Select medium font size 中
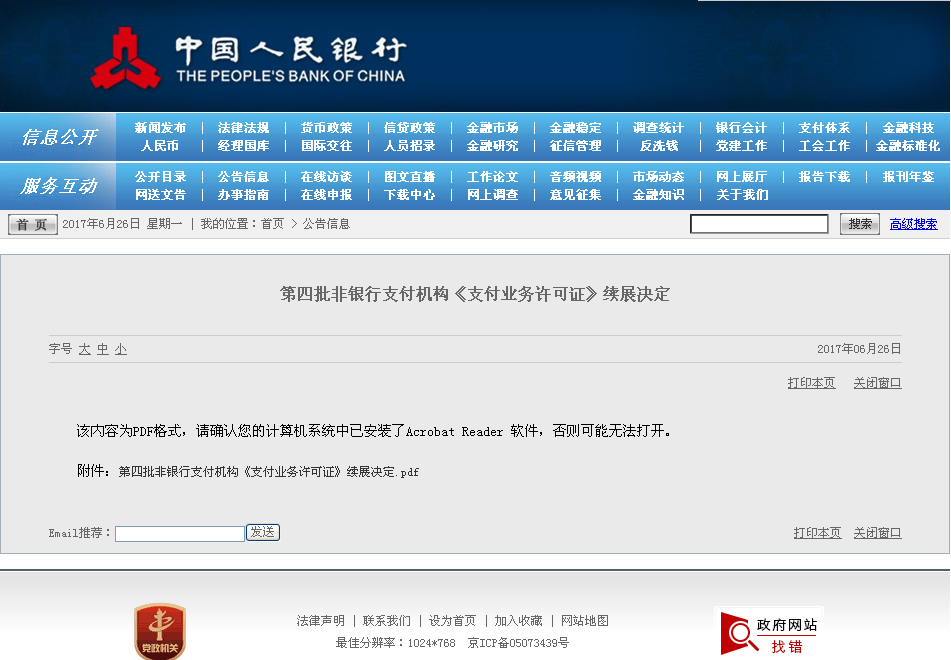Screen dimensions: 951x660 (103, 349)
